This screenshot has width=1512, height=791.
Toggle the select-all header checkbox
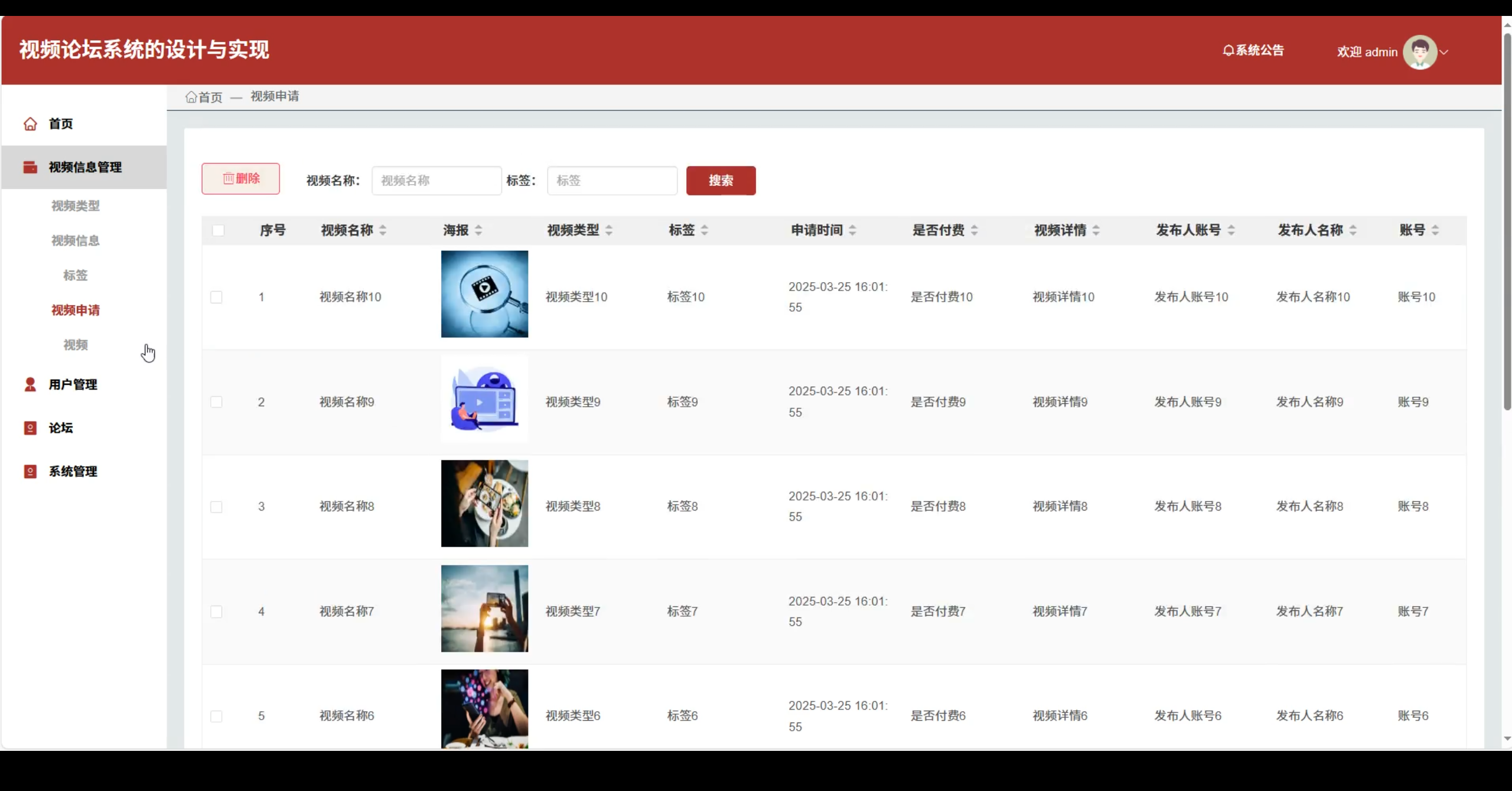tap(218, 230)
